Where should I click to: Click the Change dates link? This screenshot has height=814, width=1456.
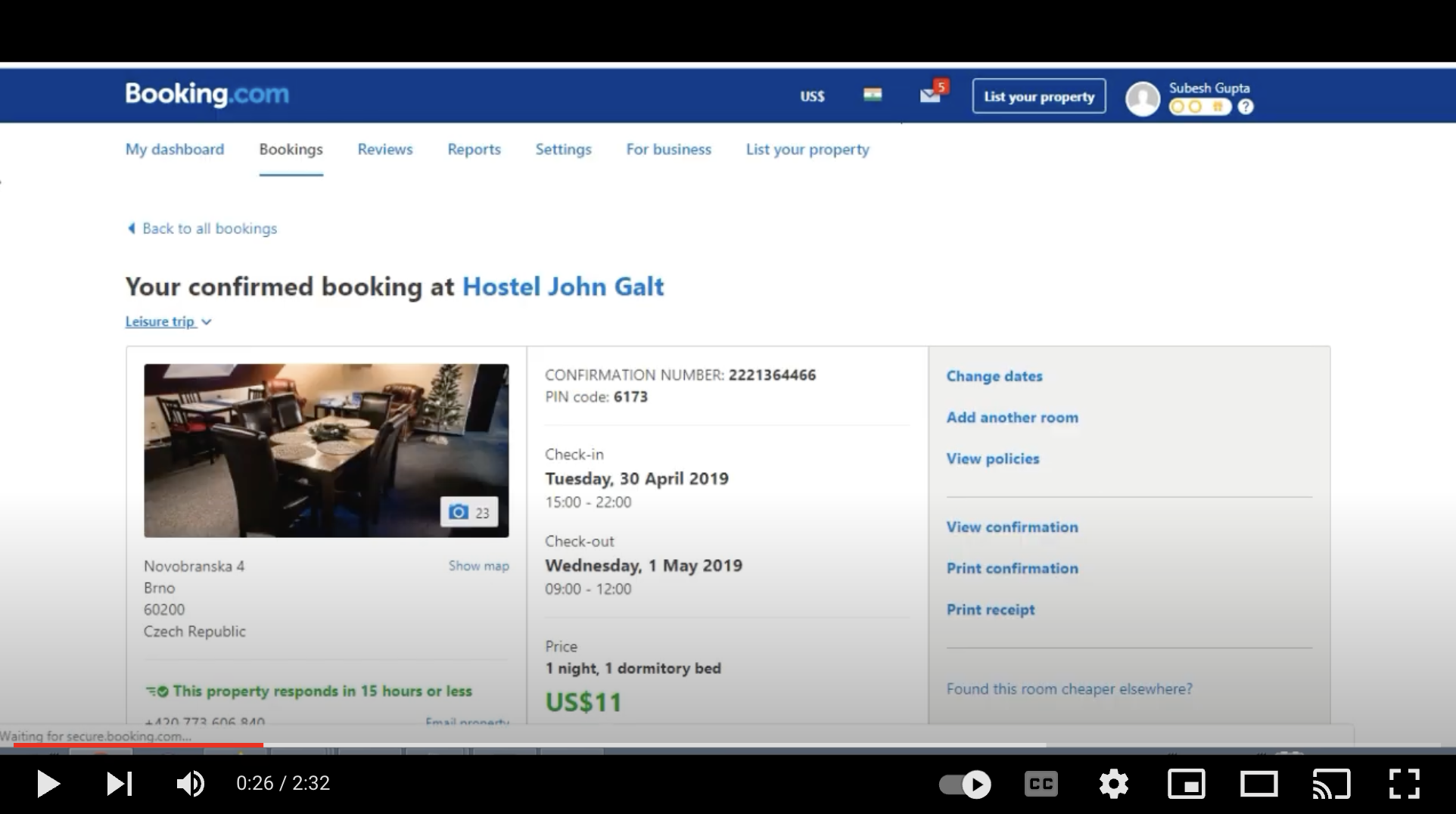click(994, 376)
